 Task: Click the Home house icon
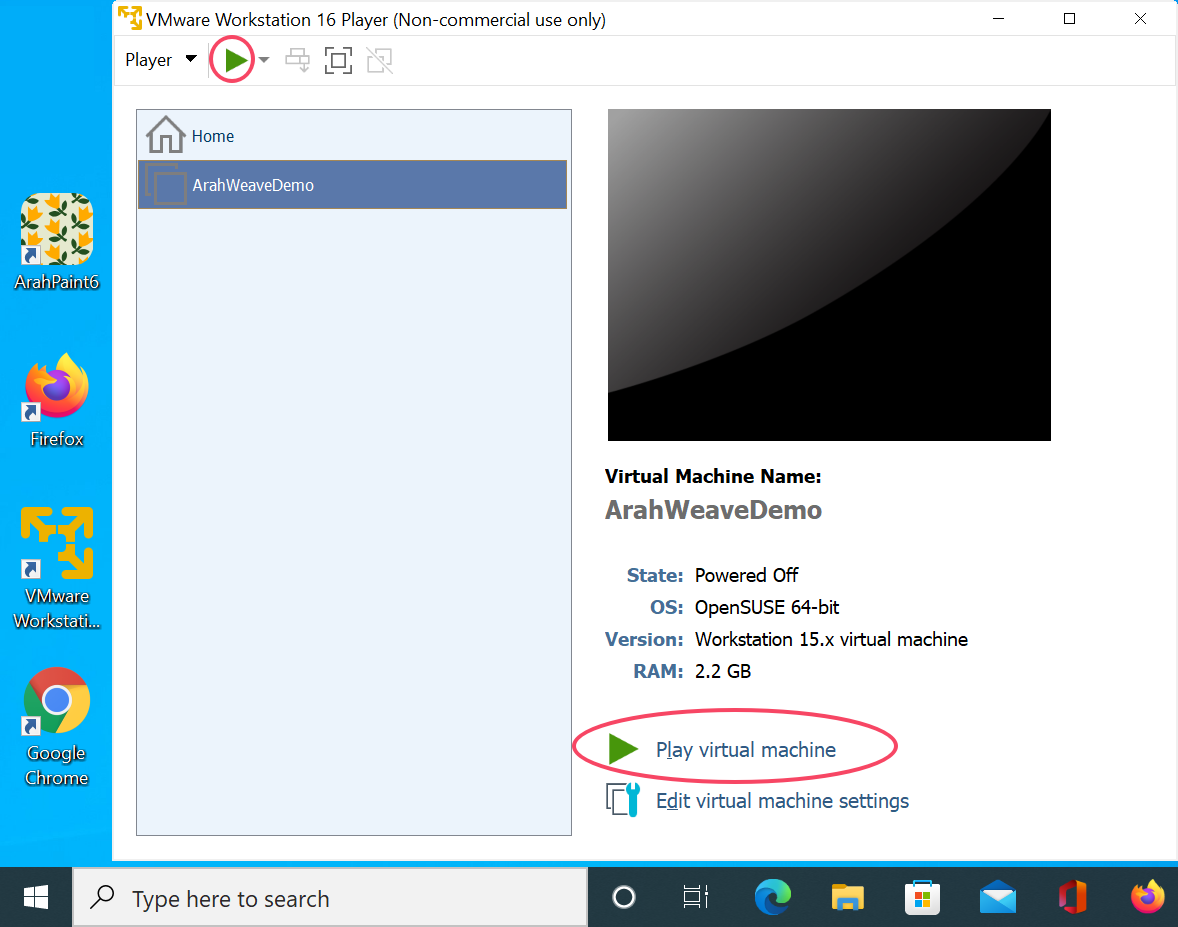(x=165, y=135)
